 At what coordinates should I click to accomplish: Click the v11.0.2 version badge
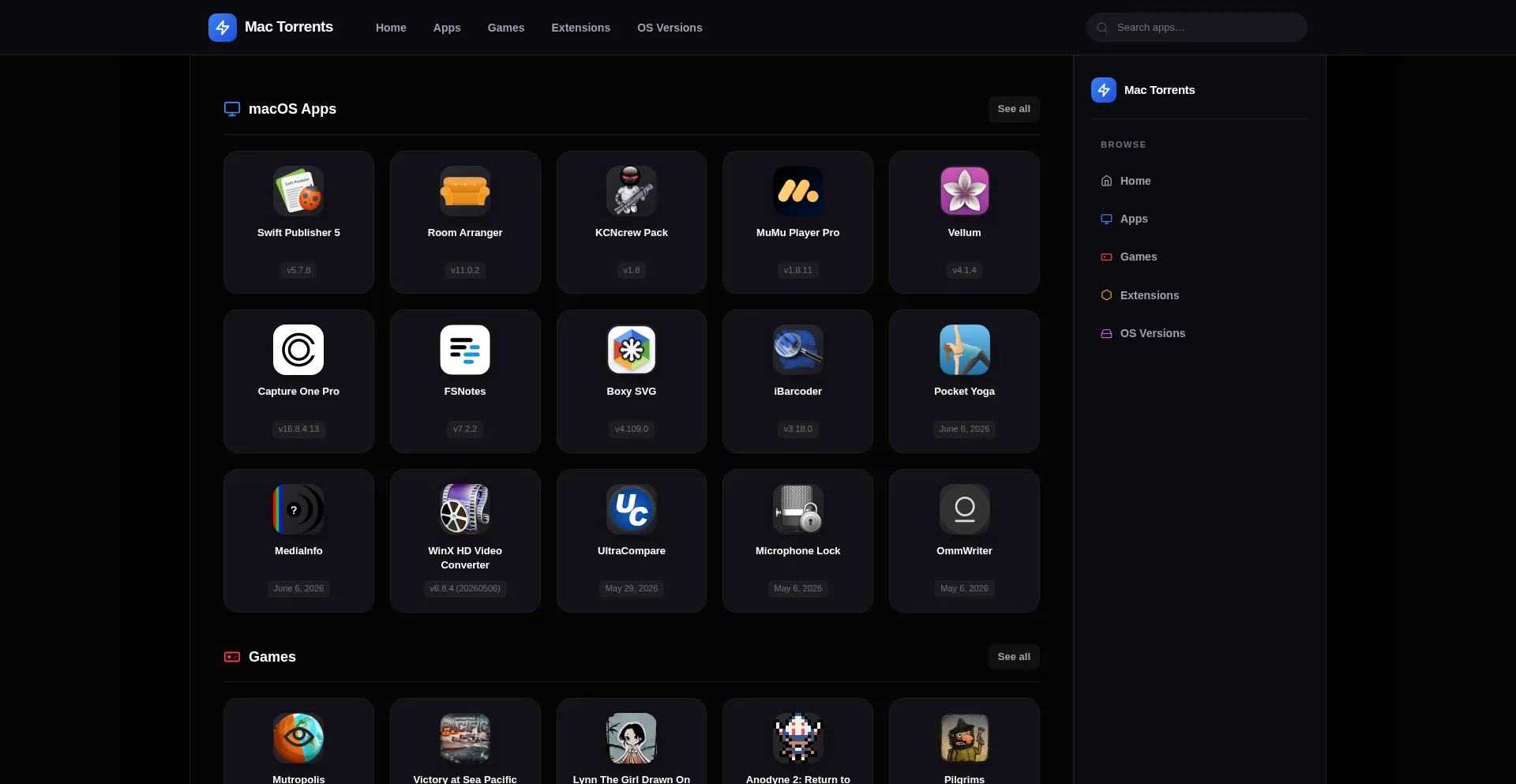coord(465,271)
